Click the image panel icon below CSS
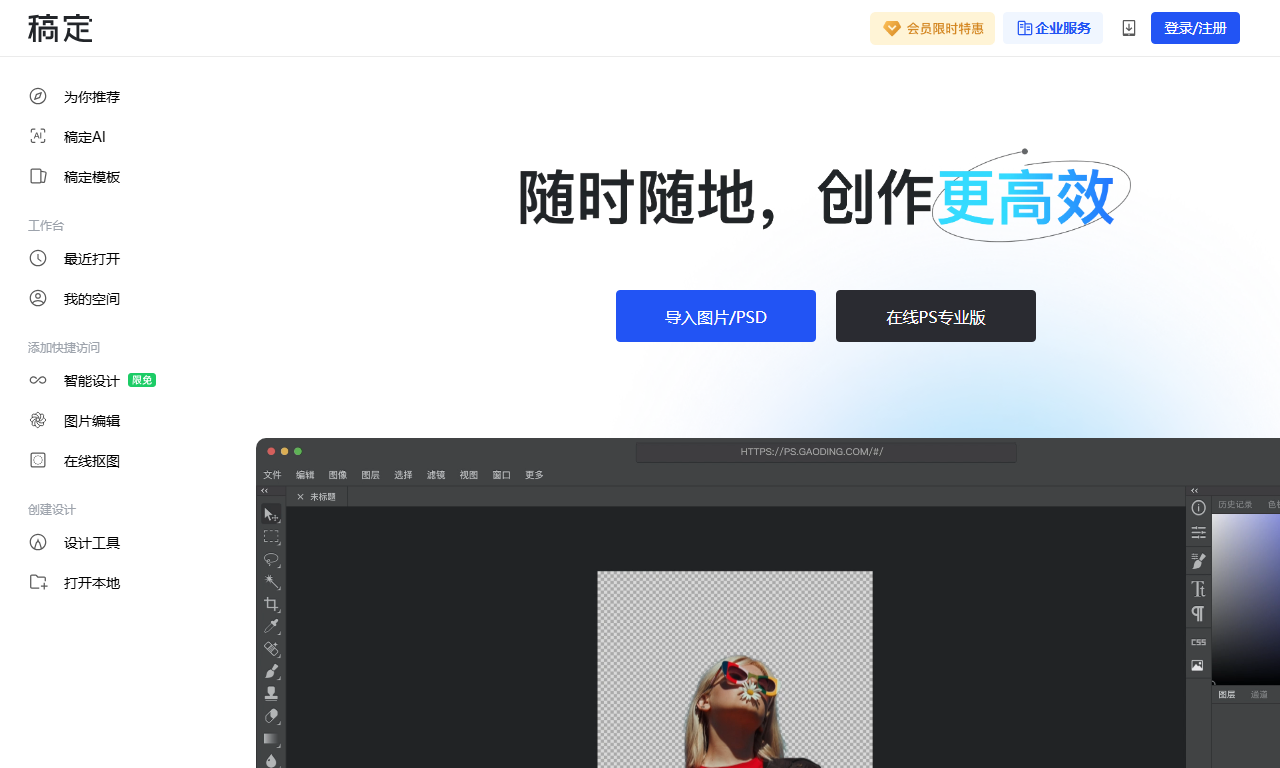The height and width of the screenshot is (768, 1280). [x=1198, y=666]
